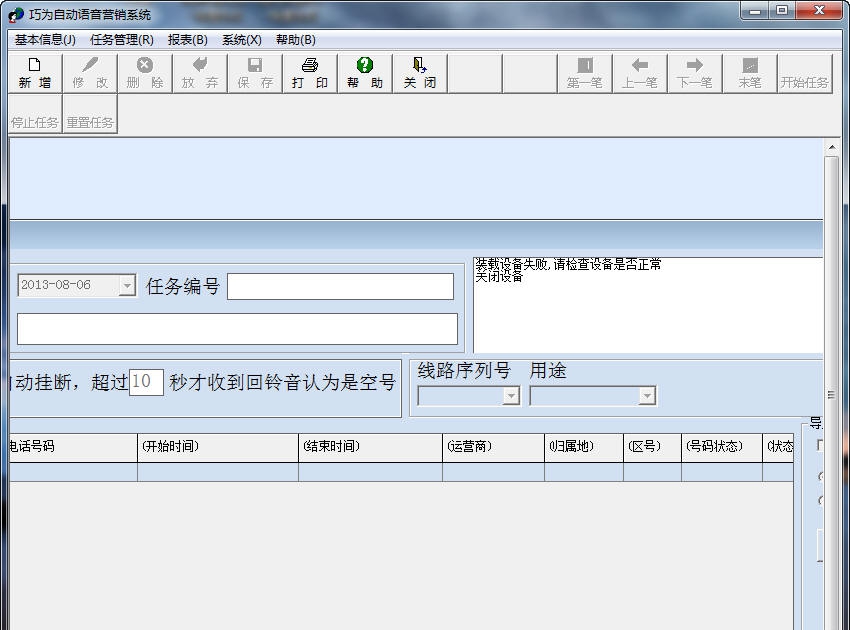Click the 开始任务 (Start Task) button
850x630 pixels.
tap(804, 73)
